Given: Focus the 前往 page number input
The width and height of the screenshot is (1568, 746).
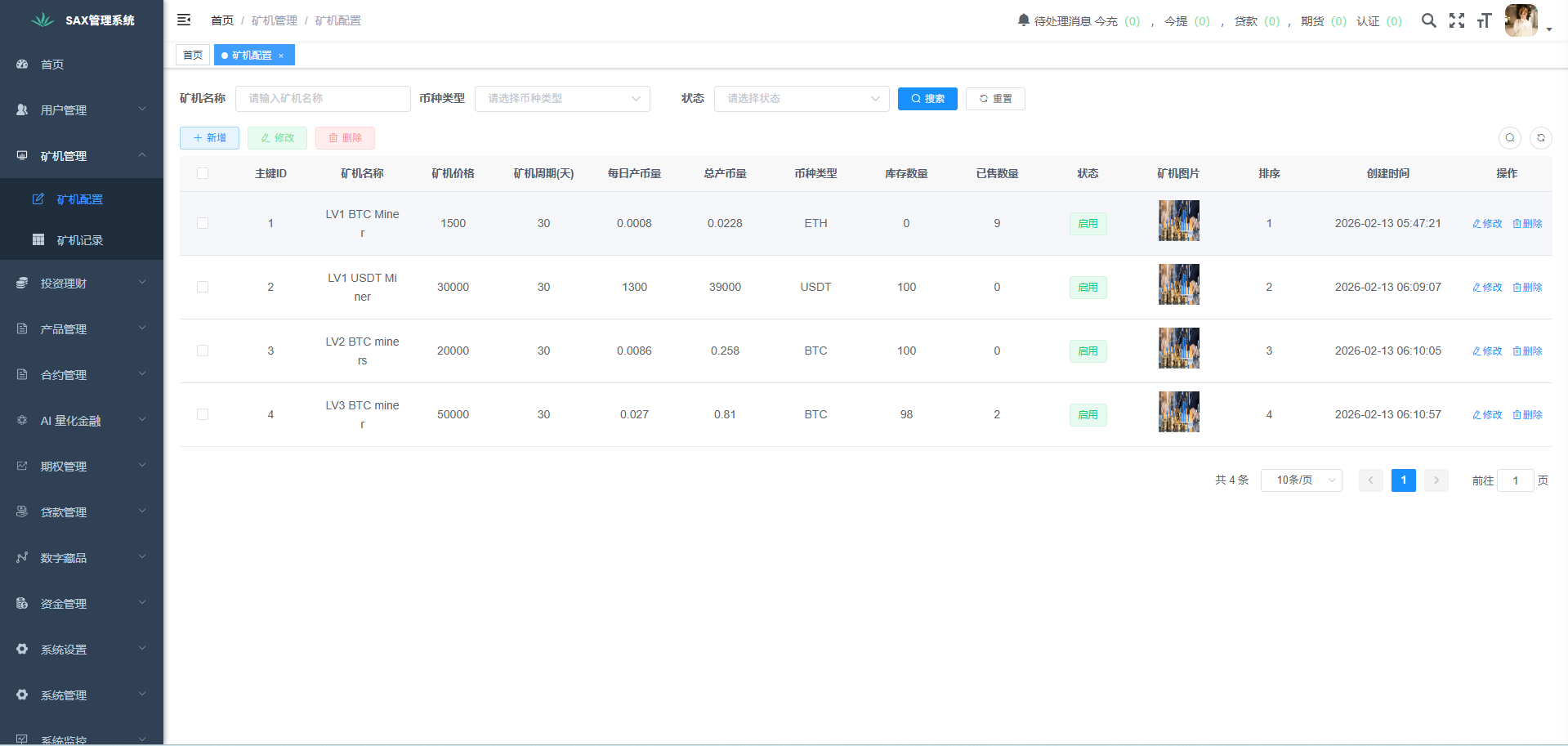Looking at the screenshot, I should (x=1516, y=480).
